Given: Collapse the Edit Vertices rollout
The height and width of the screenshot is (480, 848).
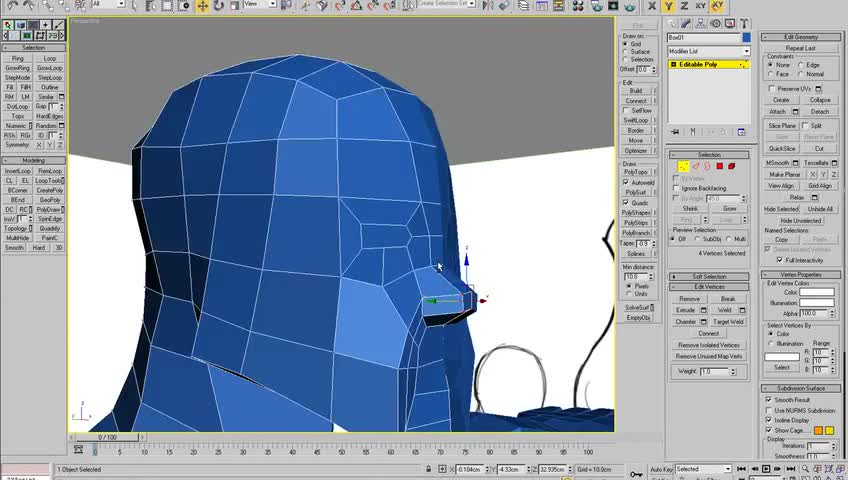Looking at the screenshot, I should (x=709, y=287).
